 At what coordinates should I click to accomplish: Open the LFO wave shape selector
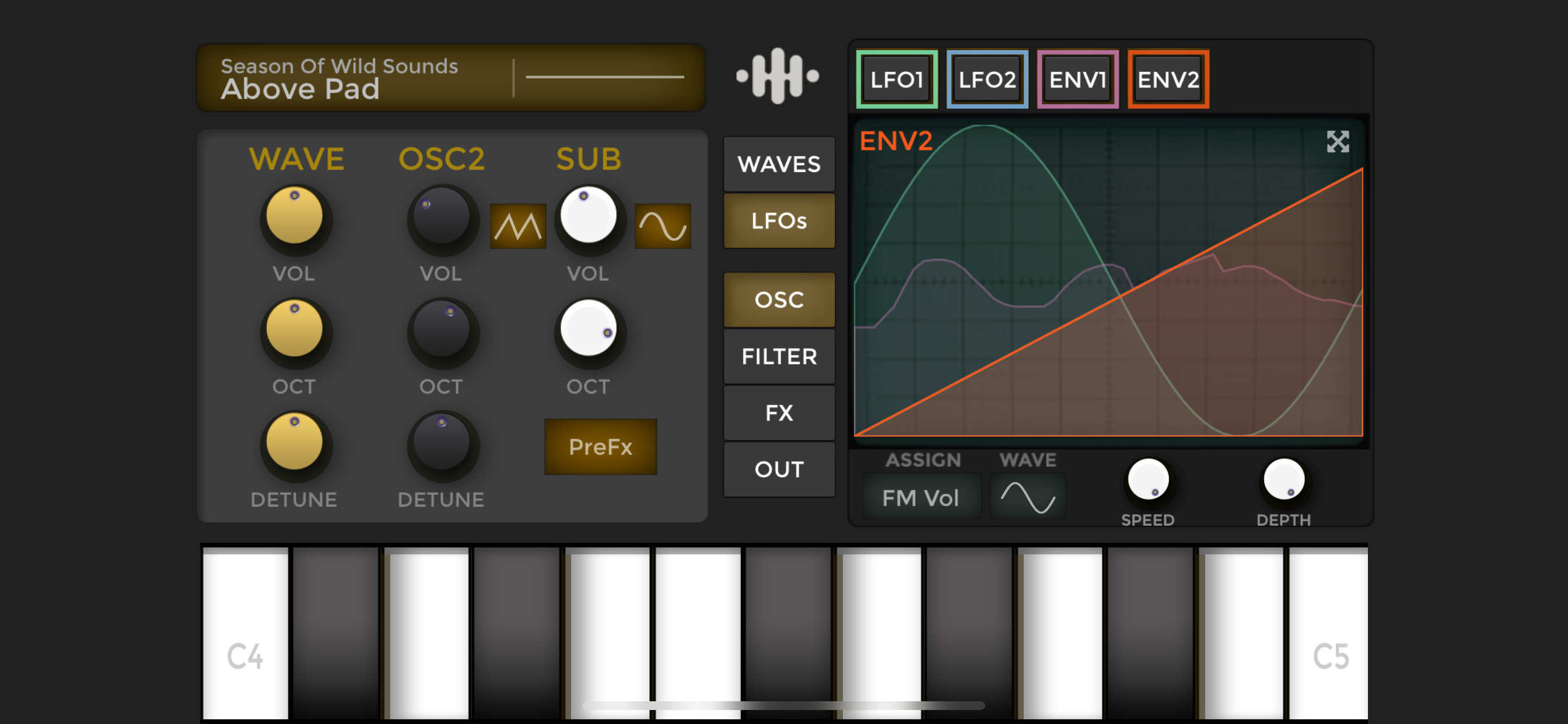pyautogui.click(x=1028, y=497)
